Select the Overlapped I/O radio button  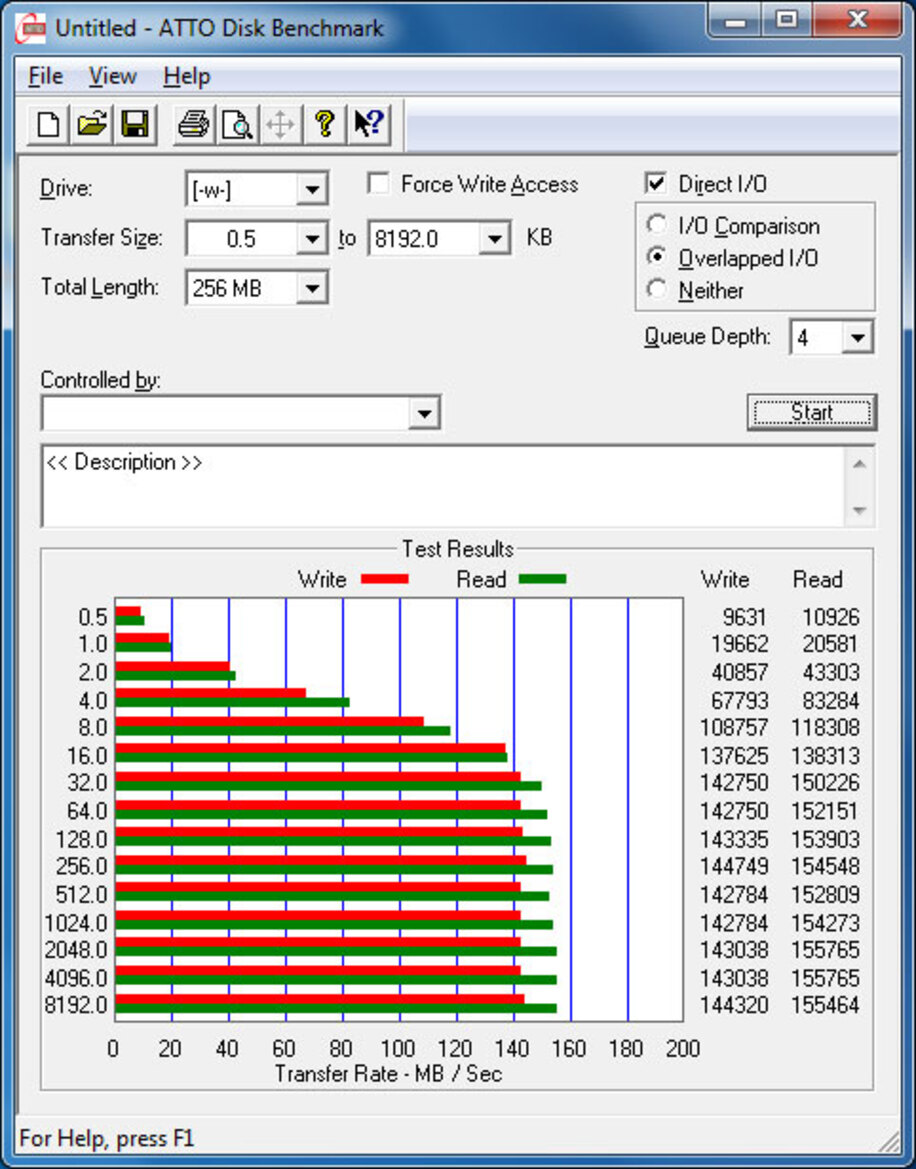tap(657, 257)
